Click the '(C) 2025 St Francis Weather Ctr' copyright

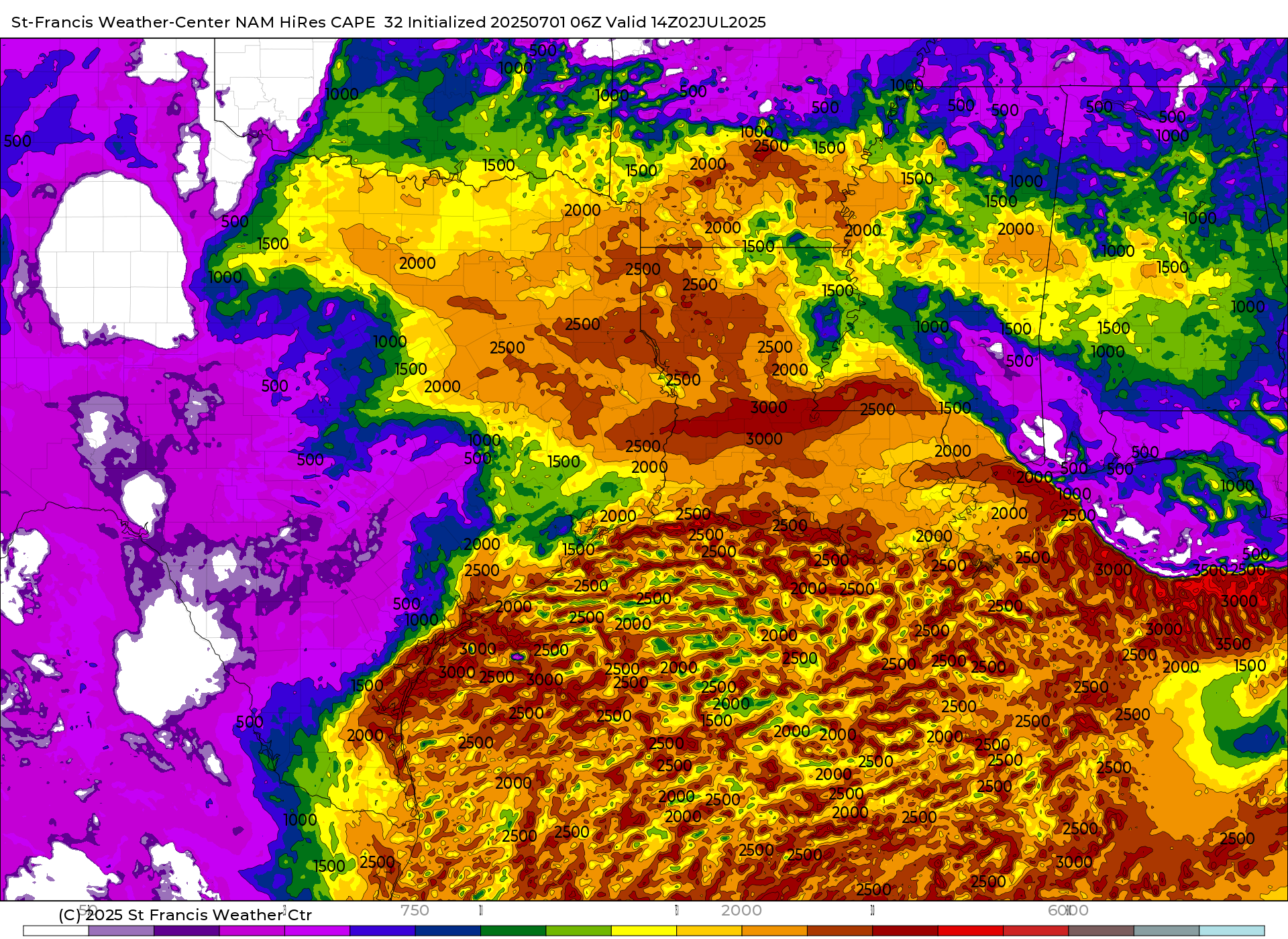coord(185,915)
